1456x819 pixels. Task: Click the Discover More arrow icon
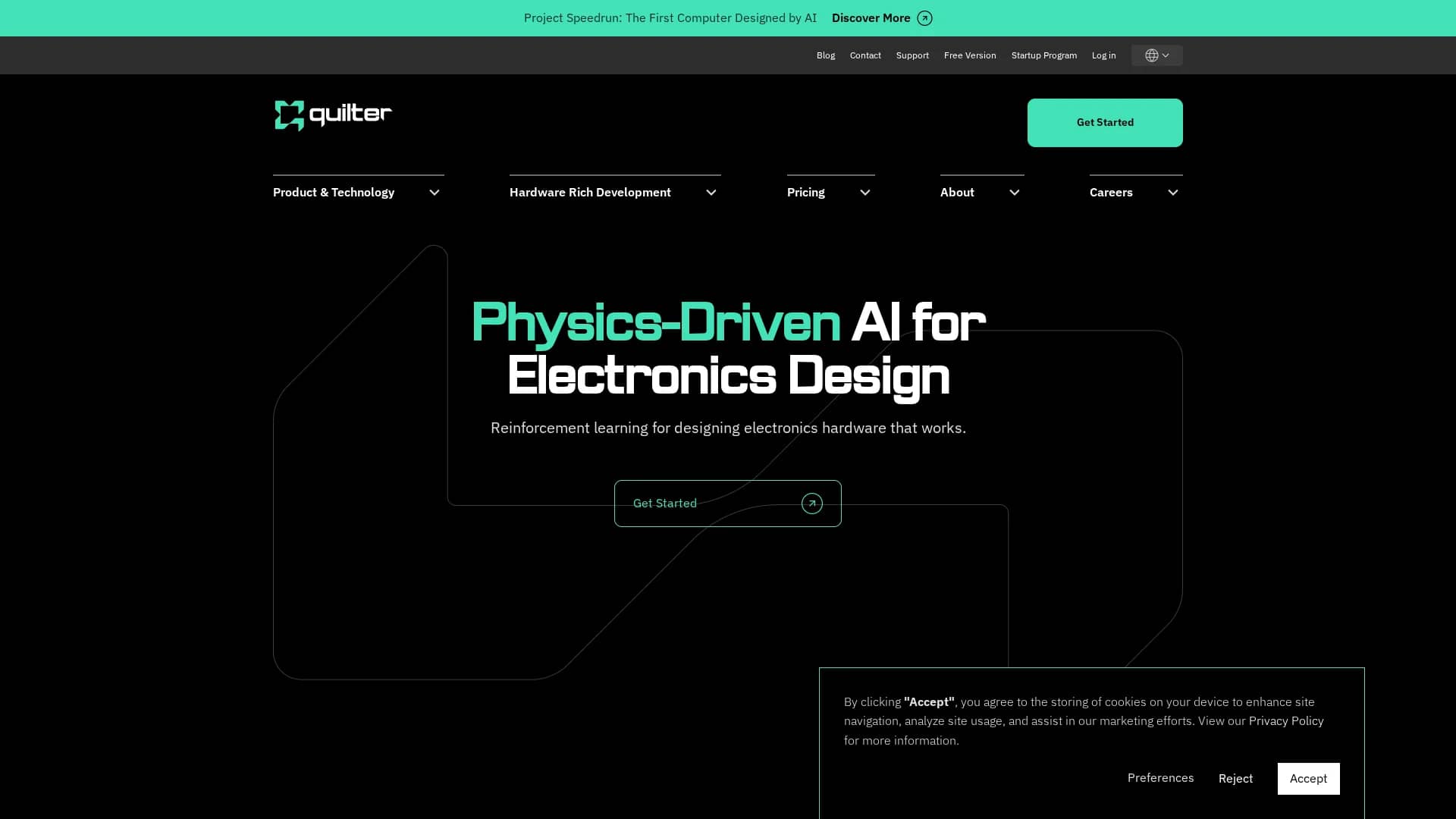(924, 18)
